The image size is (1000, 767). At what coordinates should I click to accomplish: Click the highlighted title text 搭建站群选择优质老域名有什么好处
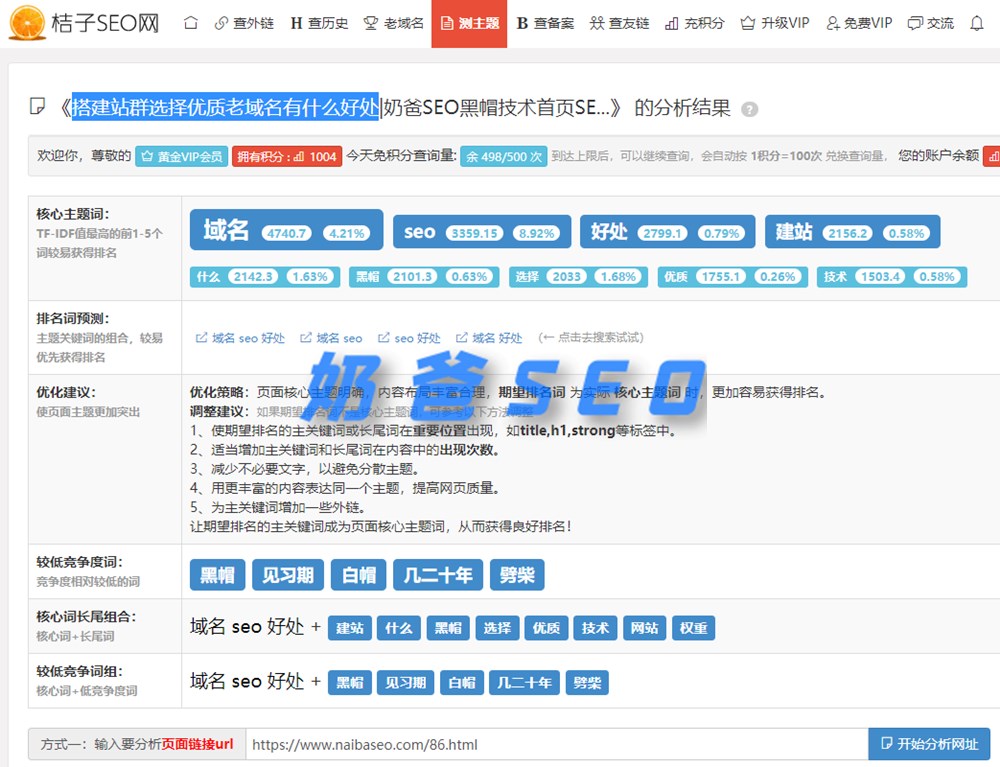[x=225, y=106]
